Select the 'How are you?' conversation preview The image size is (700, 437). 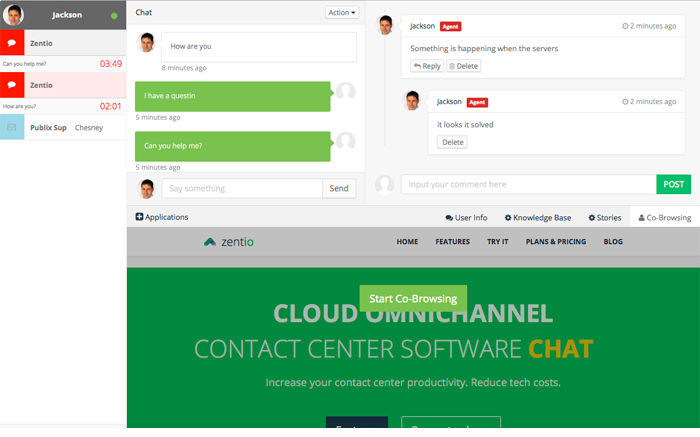click(20, 106)
